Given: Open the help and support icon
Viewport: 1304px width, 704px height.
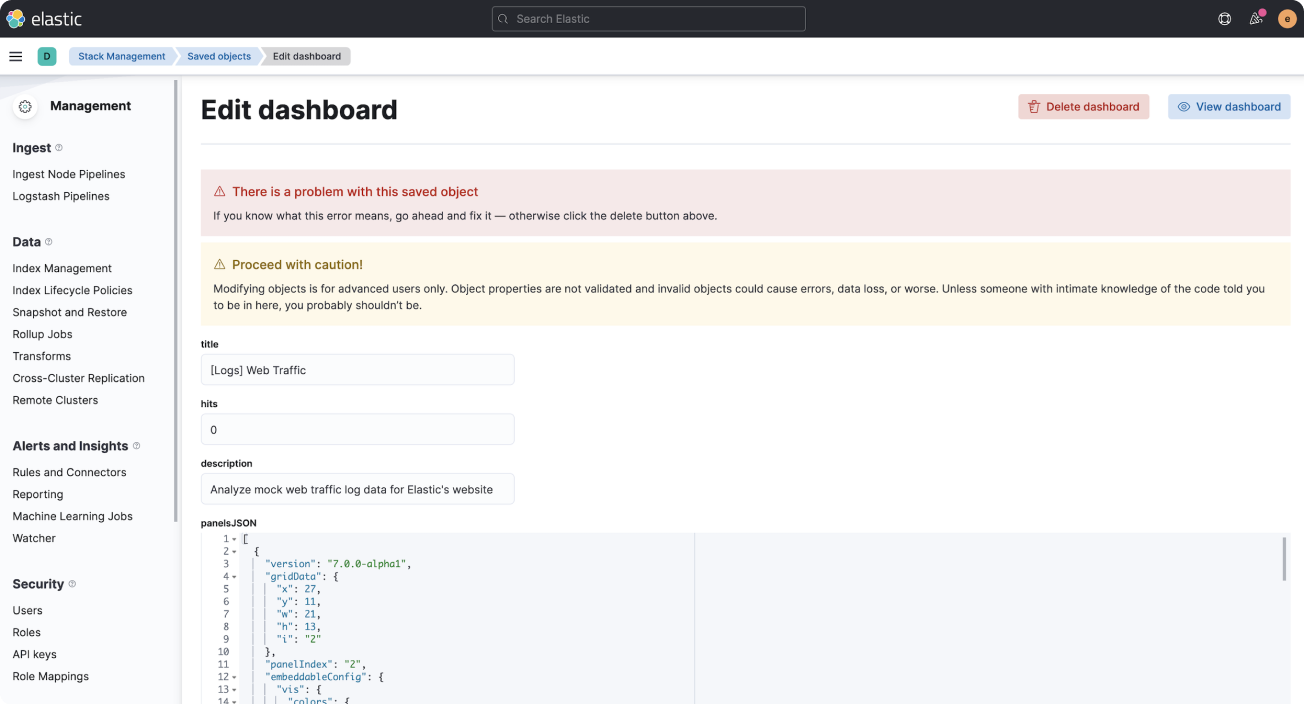Looking at the screenshot, I should pyautogui.click(x=1224, y=18).
